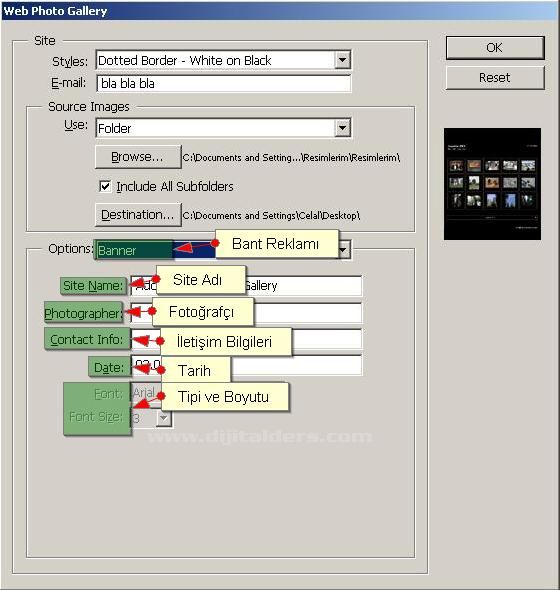Expand the Use Folder dropdown
Viewport: 560px width, 590px height.
[342, 128]
